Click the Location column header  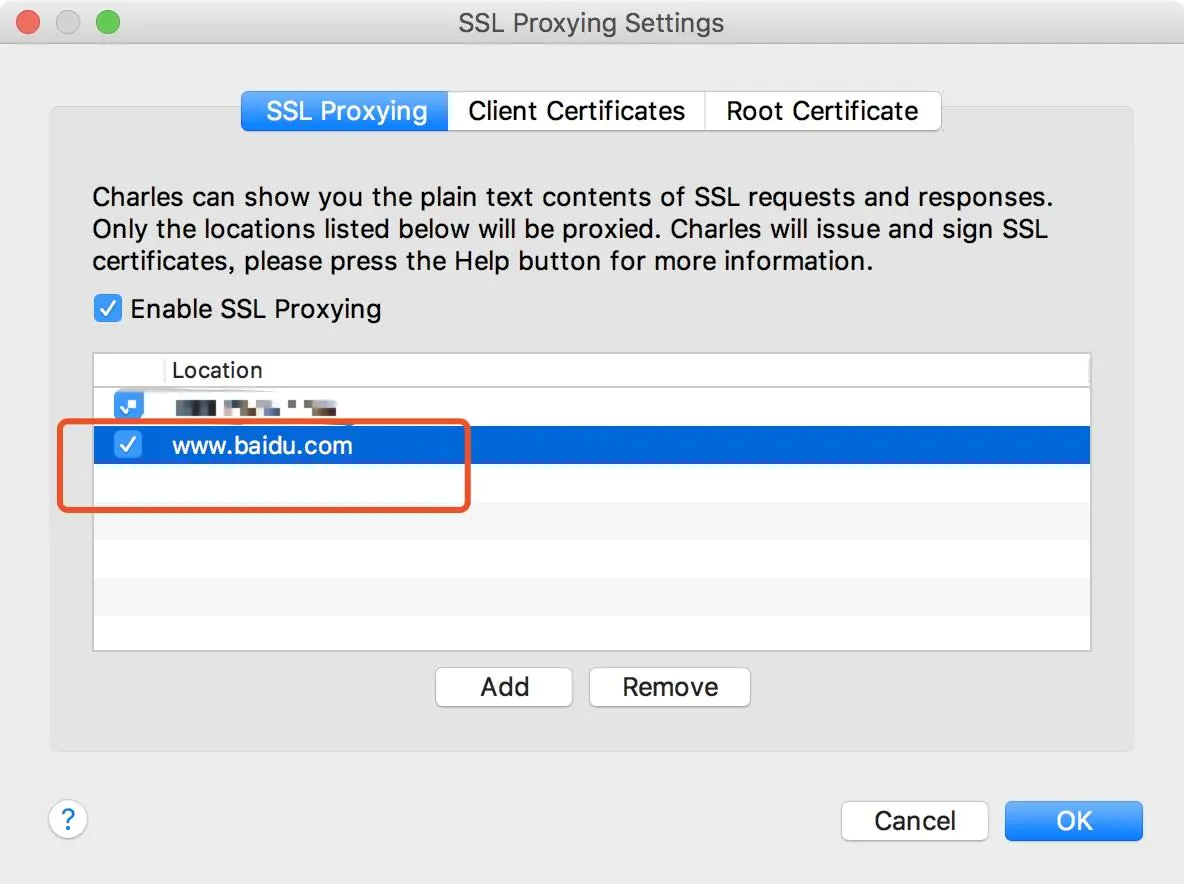point(217,370)
